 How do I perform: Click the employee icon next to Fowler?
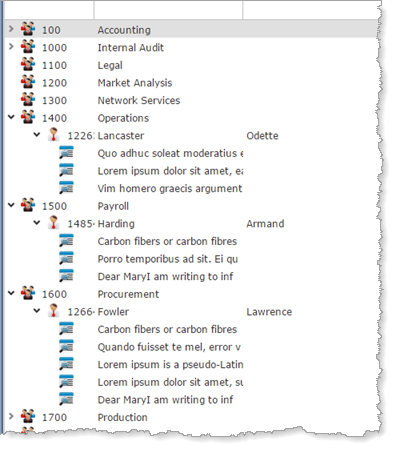pyautogui.click(x=53, y=311)
